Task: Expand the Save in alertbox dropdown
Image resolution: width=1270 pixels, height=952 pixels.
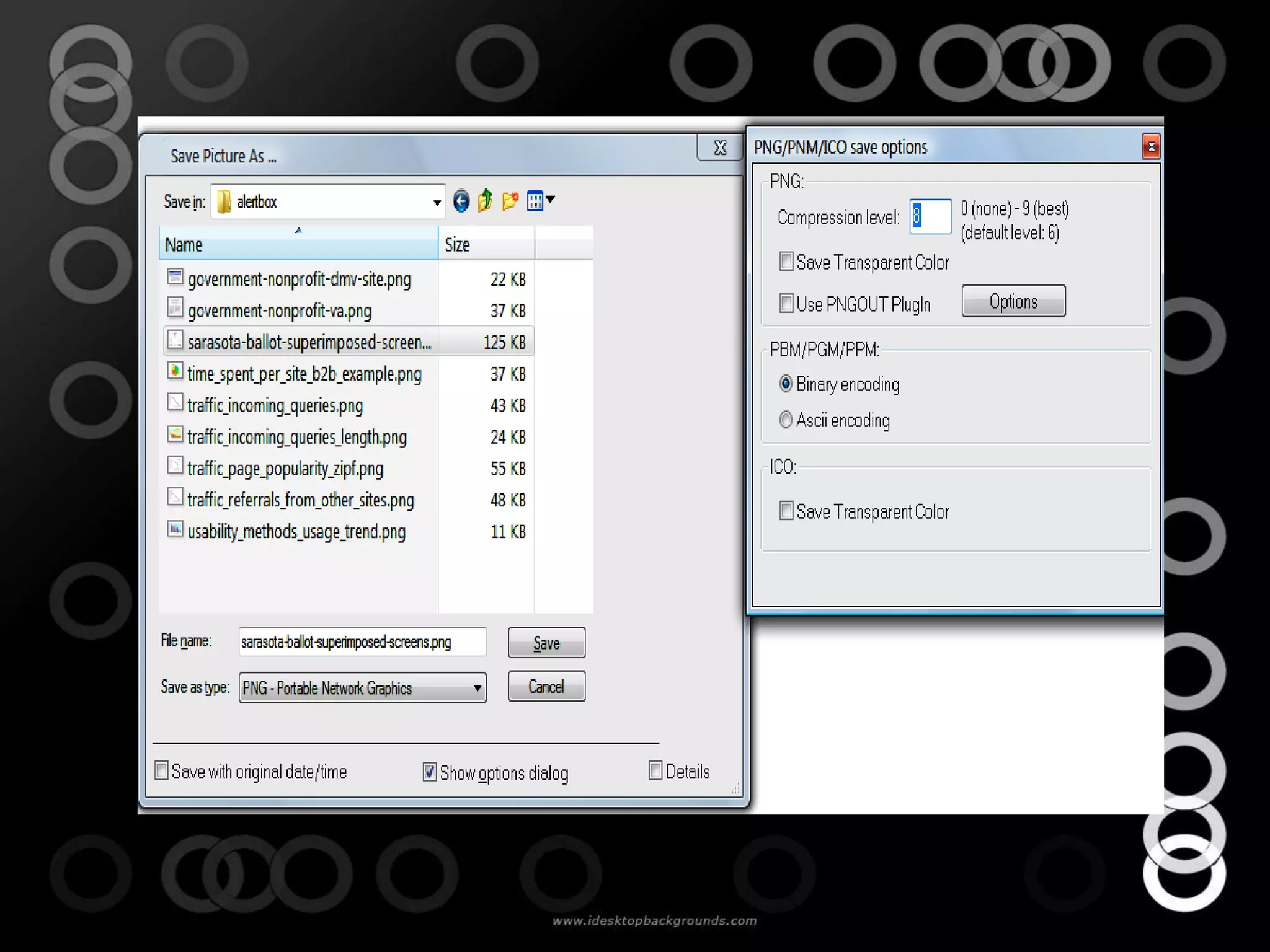Action: [437, 203]
